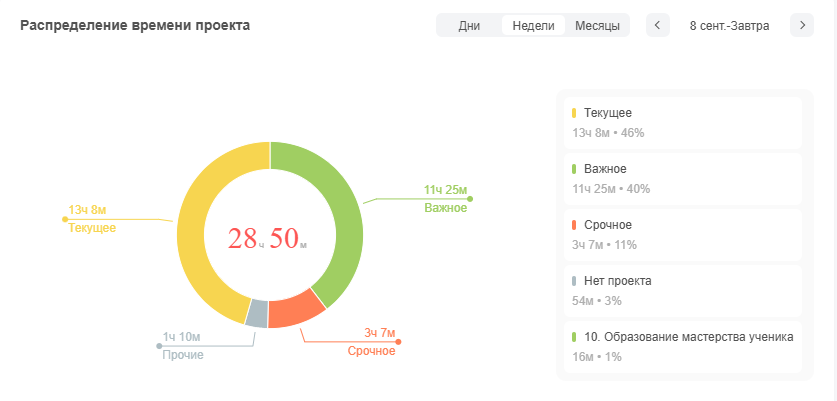
Task: Go to previous week period
Action: click(x=658, y=25)
